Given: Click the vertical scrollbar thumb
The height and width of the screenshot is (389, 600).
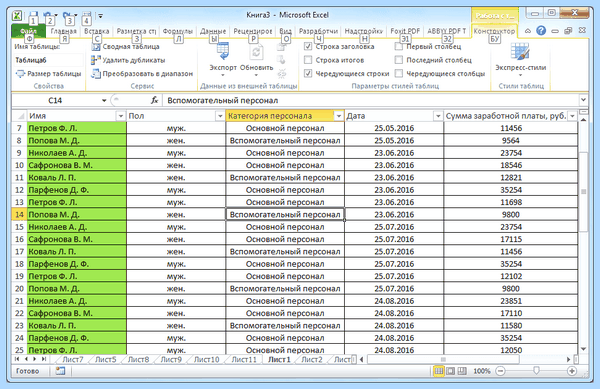Looking at the screenshot, I should pos(583,192).
